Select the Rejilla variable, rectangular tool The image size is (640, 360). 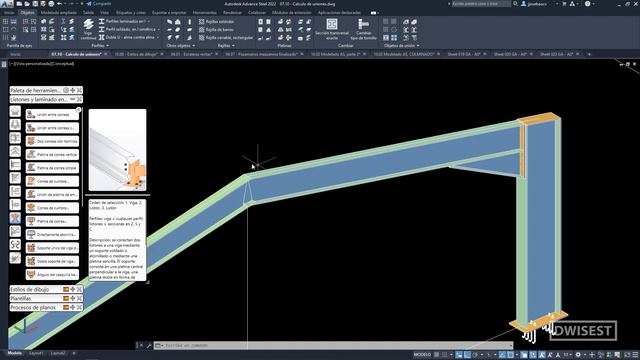(226, 38)
